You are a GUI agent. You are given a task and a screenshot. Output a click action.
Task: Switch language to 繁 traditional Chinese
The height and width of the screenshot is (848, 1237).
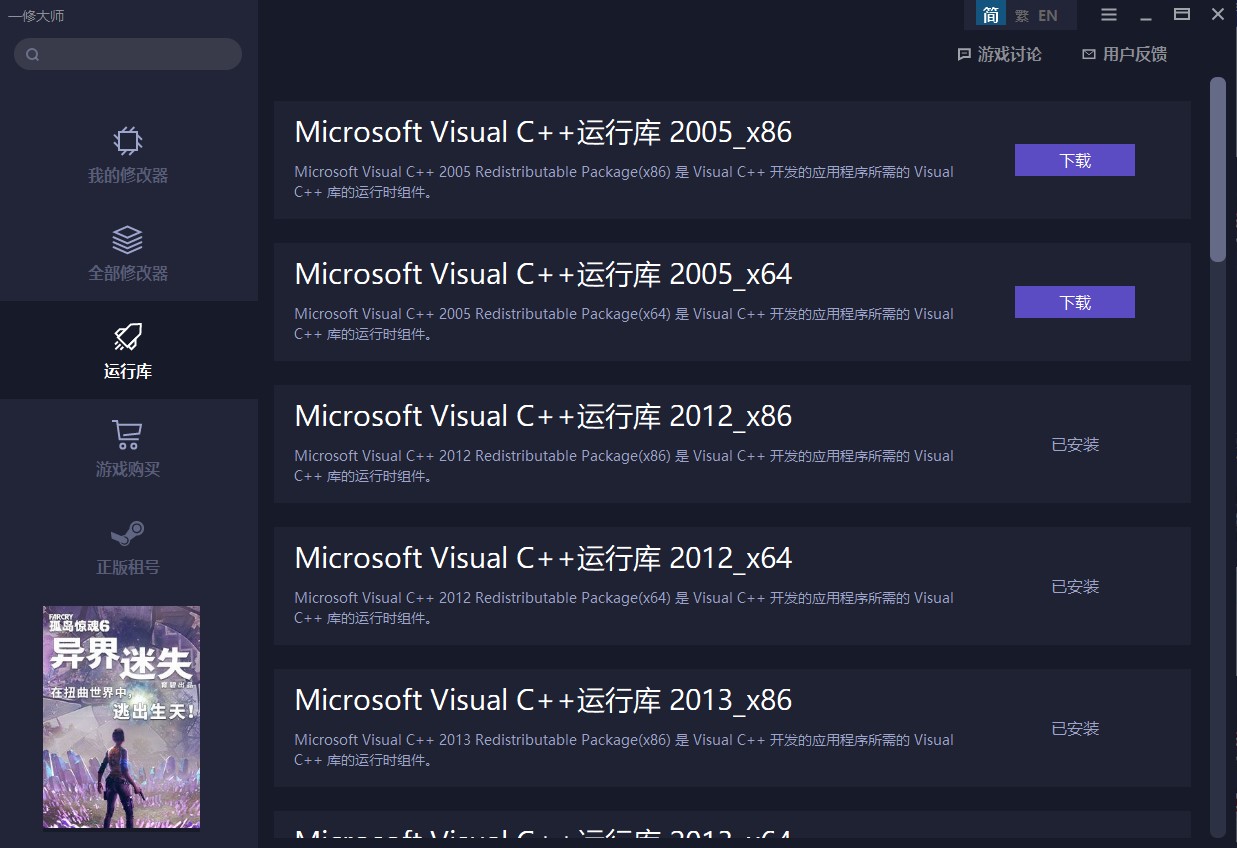pyautogui.click(x=1021, y=15)
